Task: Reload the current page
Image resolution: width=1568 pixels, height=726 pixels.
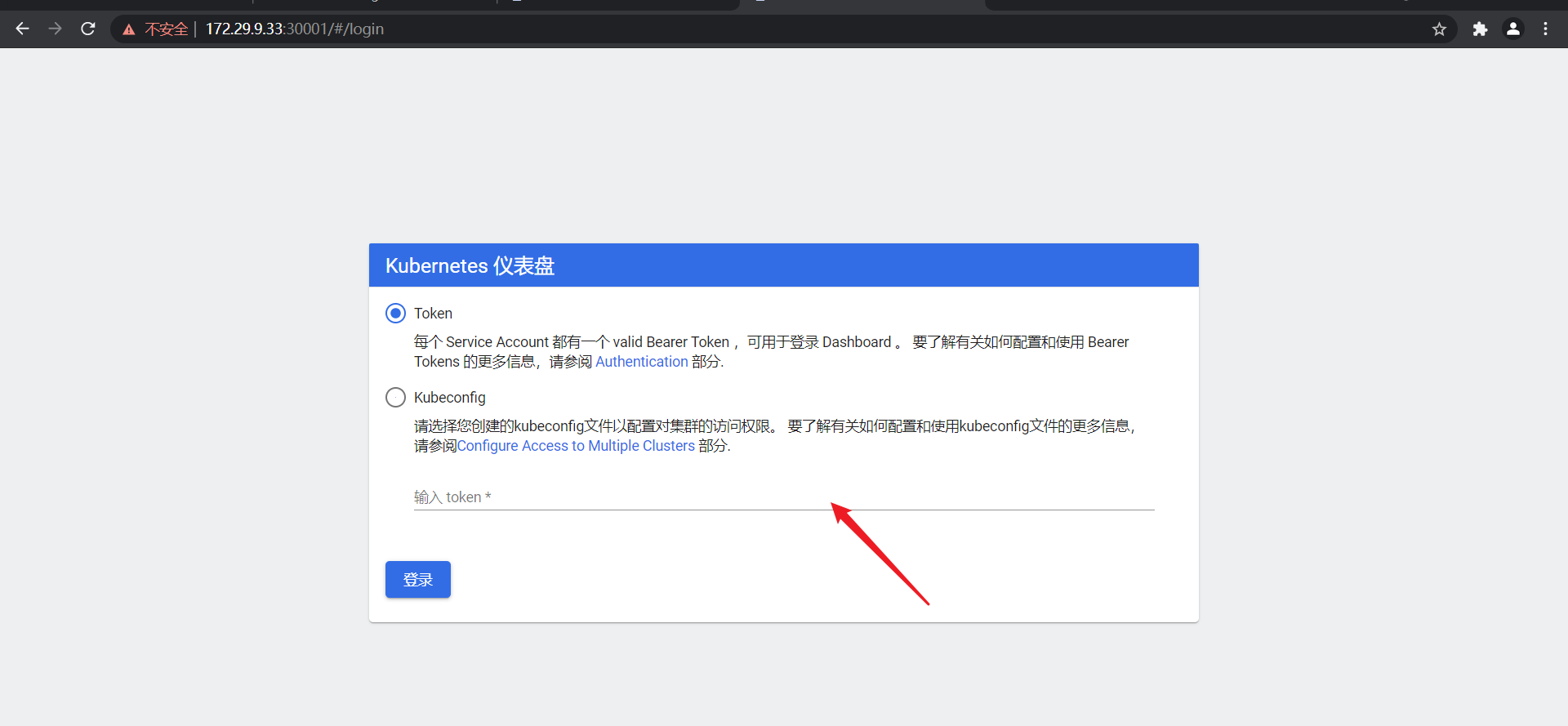Action: (x=88, y=29)
